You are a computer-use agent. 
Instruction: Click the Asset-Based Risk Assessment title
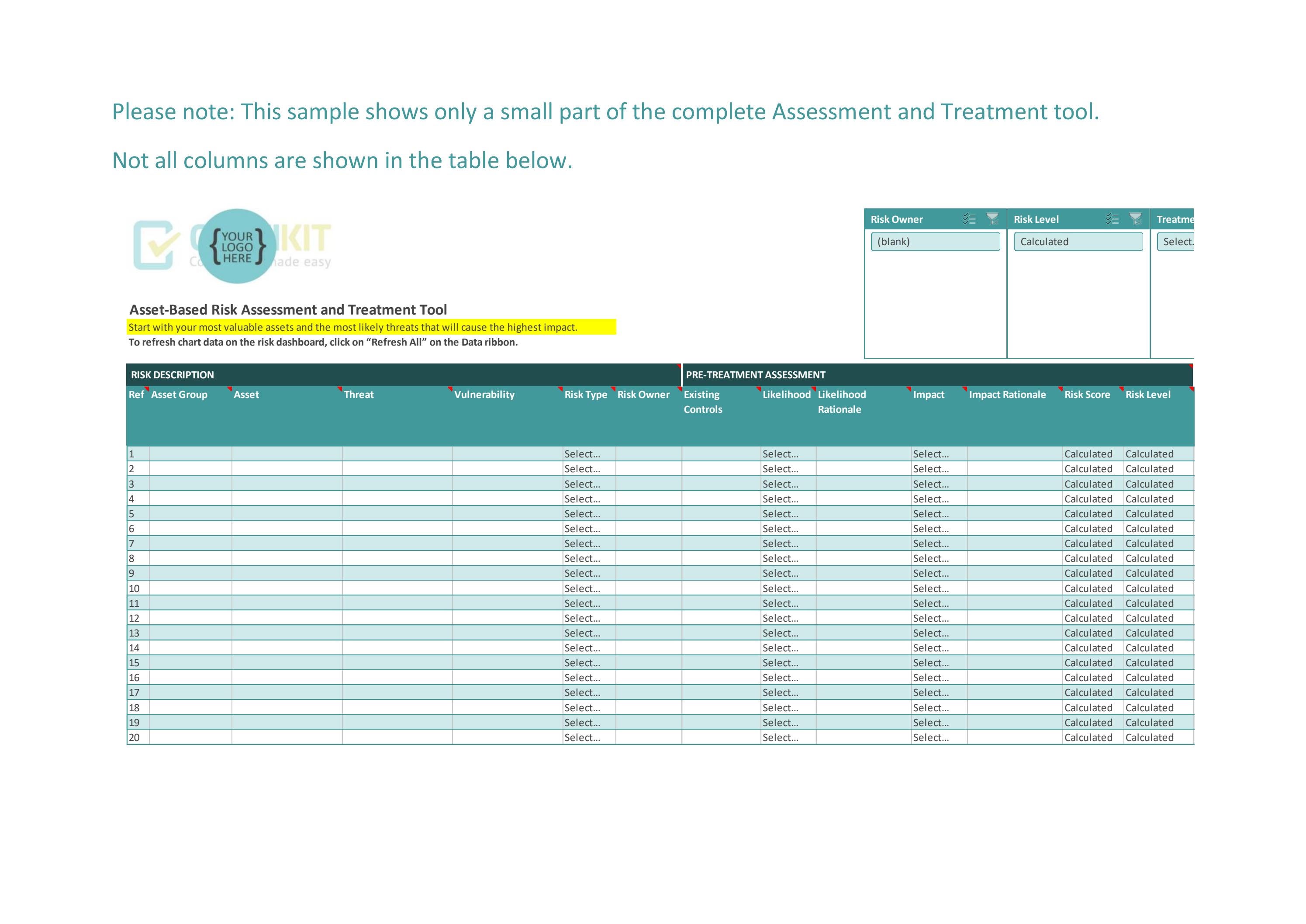288,309
